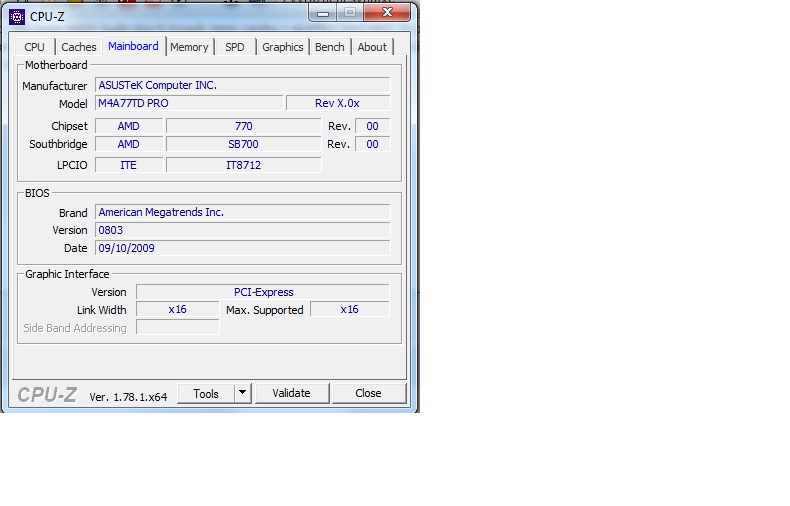The width and height of the screenshot is (790, 506).
Task: Click the Chipset Rev. 00 value
Action: point(372,126)
